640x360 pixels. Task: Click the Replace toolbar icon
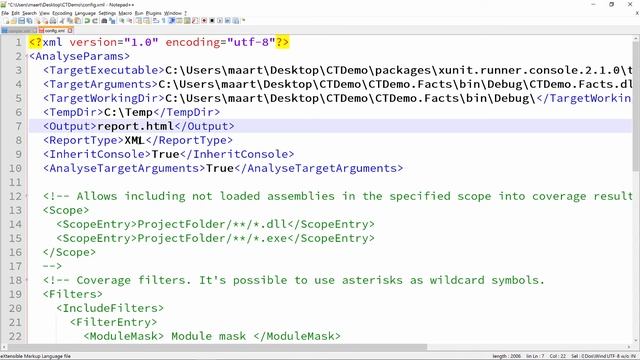pos(112,20)
